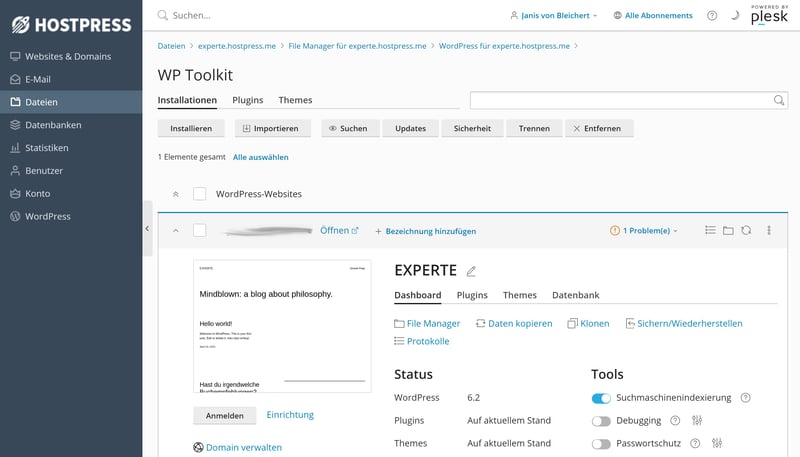Collapse the EXPERTE installation row

[176, 231]
